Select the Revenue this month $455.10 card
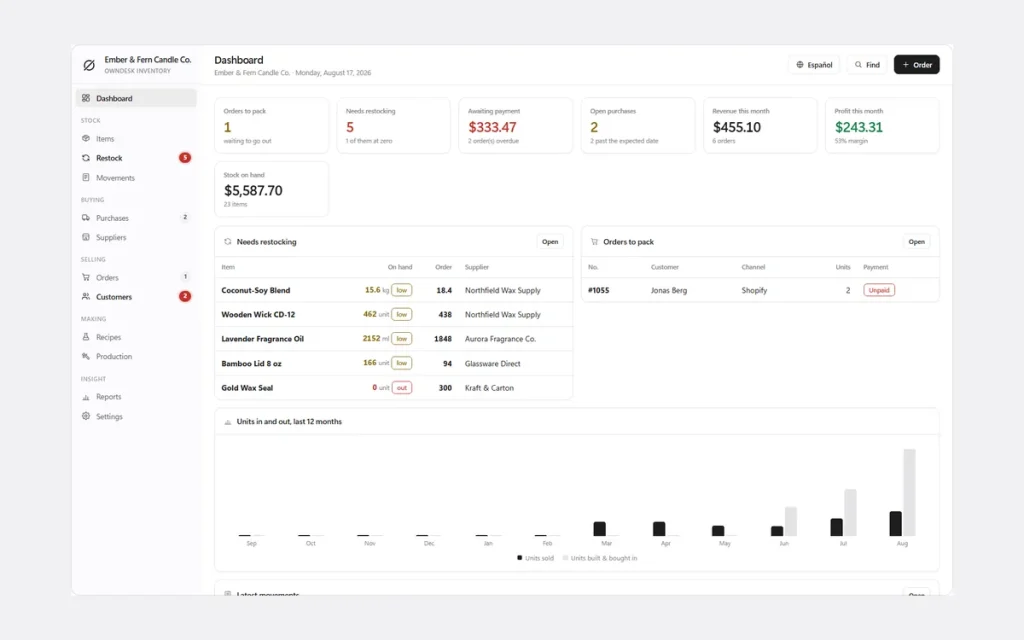The width and height of the screenshot is (1024, 640). click(760, 125)
